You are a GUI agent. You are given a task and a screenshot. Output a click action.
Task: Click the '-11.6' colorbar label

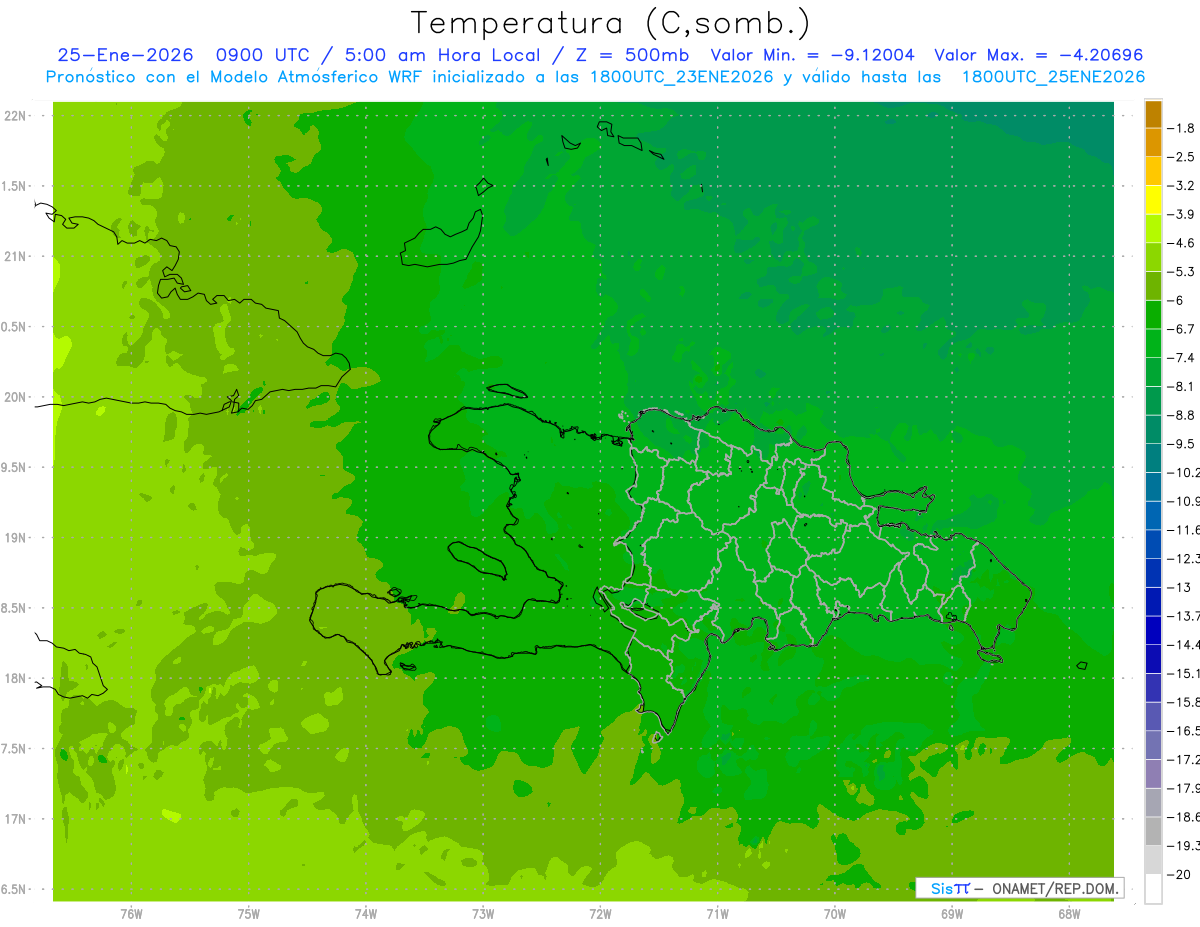[1183, 530]
